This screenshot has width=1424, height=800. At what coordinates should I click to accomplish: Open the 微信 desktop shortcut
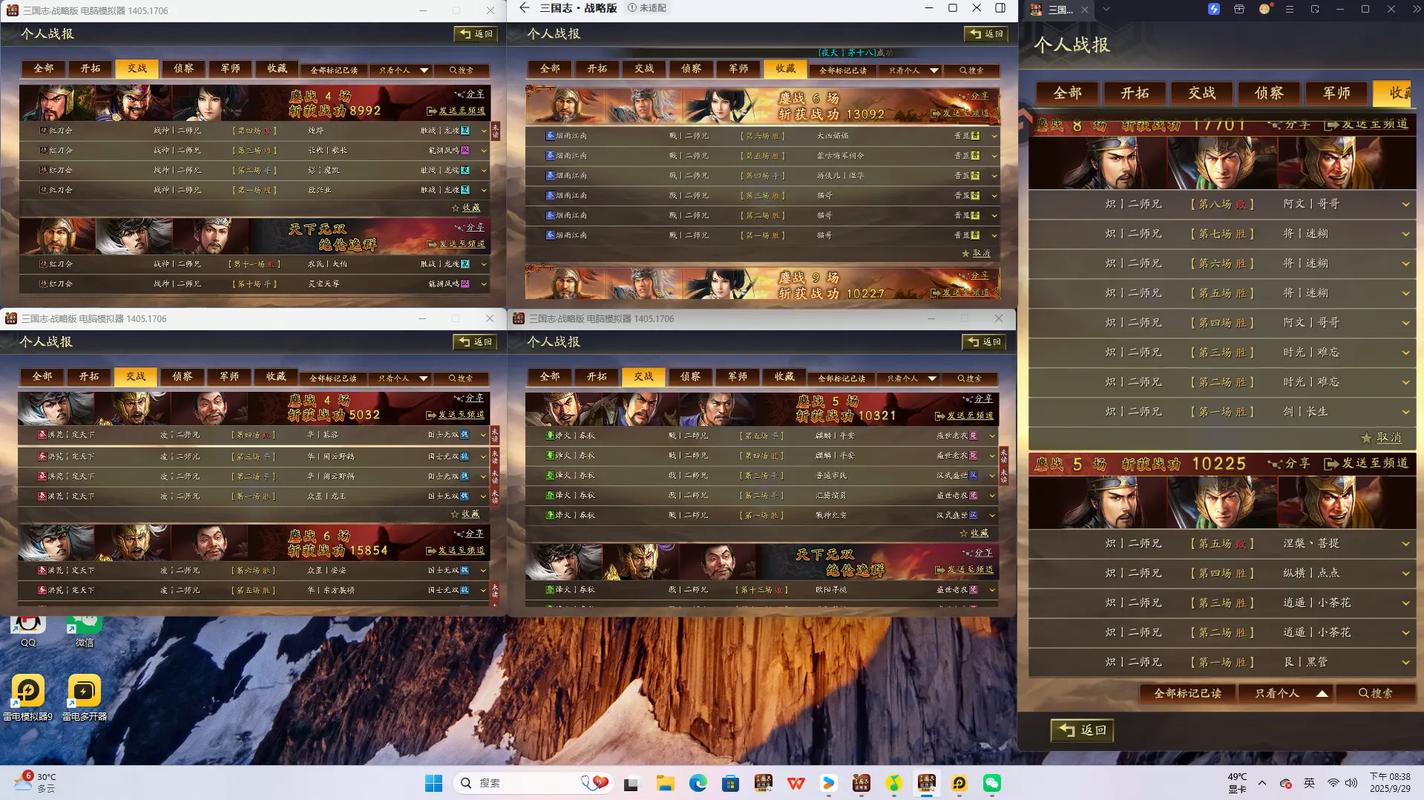84,632
